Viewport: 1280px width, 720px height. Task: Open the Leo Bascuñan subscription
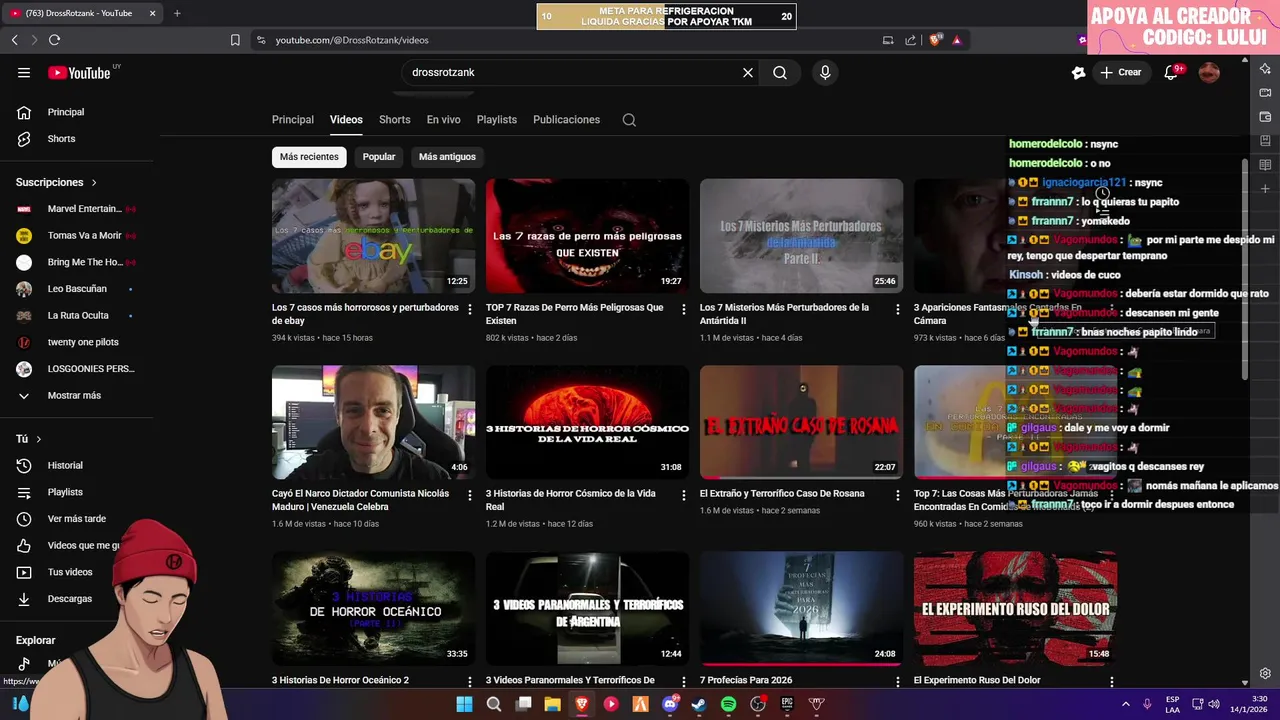tap(76, 289)
